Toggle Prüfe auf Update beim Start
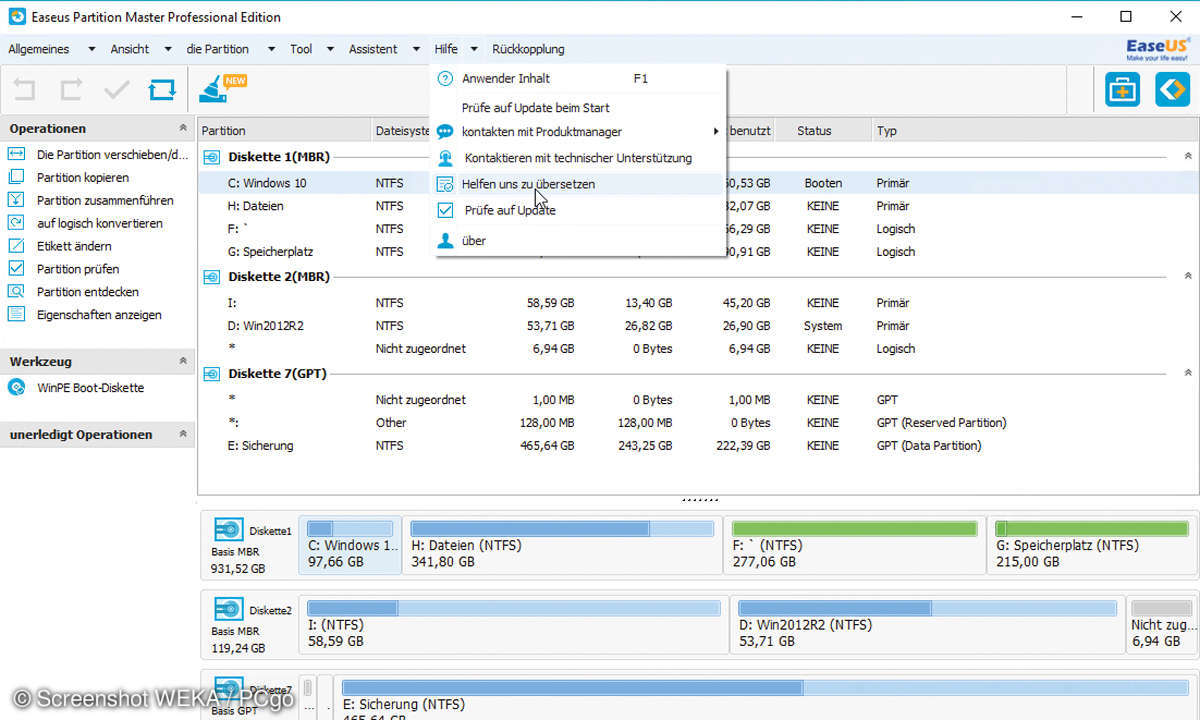The height and width of the screenshot is (720, 1200). coord(535,107)
